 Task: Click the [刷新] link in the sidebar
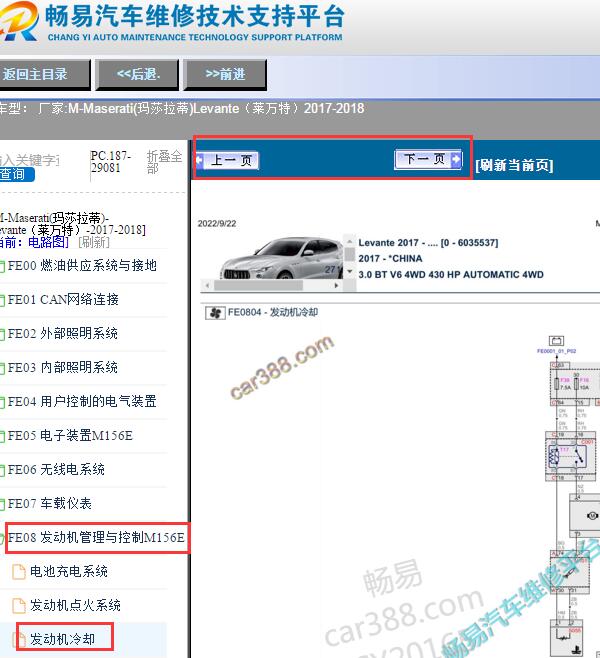94,242
